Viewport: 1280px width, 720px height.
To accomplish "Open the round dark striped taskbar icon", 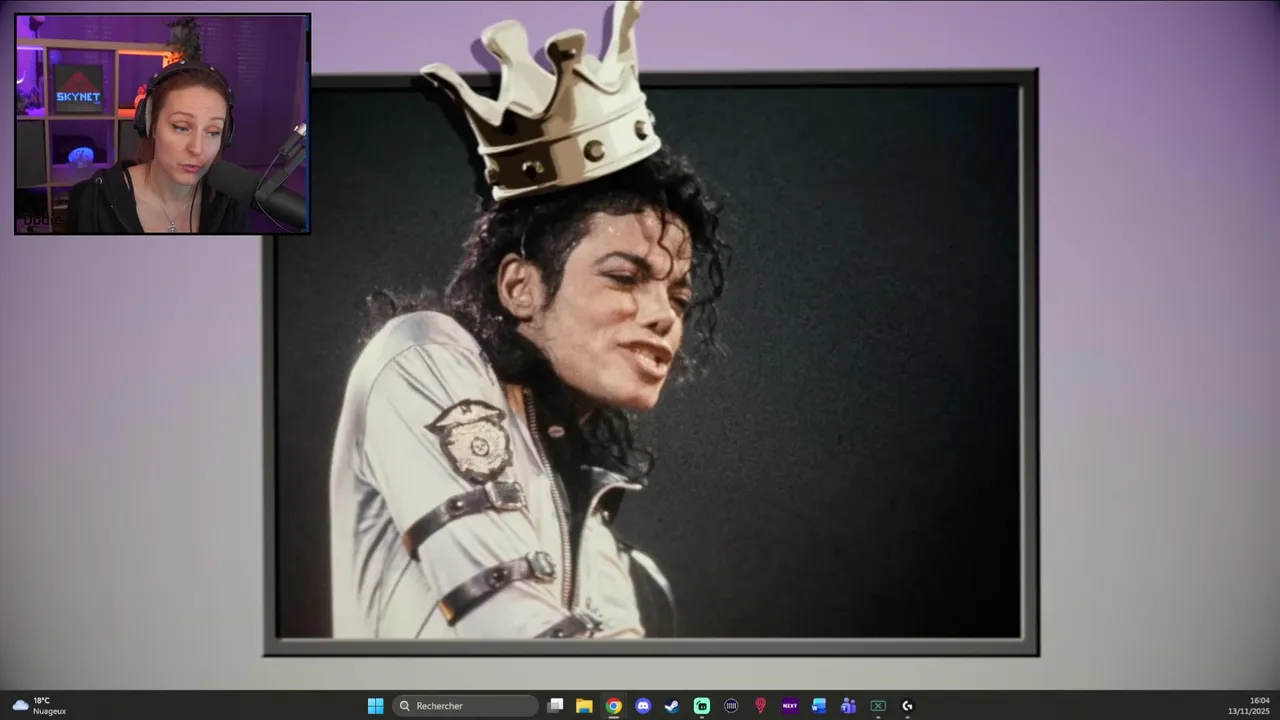I will tap(731, 706).
